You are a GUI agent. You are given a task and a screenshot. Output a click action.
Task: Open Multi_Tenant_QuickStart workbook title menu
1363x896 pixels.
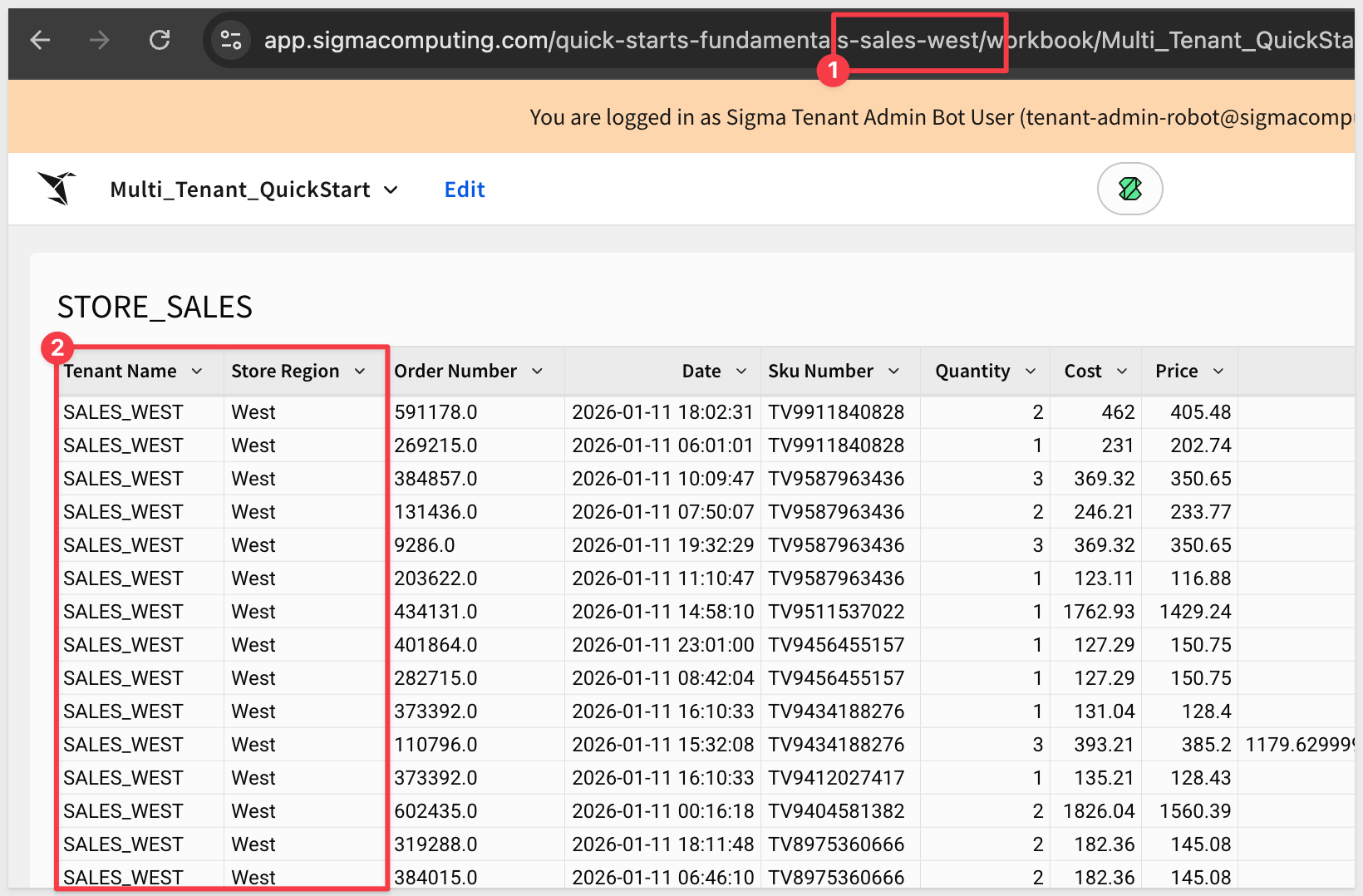(x=253, y=190)
